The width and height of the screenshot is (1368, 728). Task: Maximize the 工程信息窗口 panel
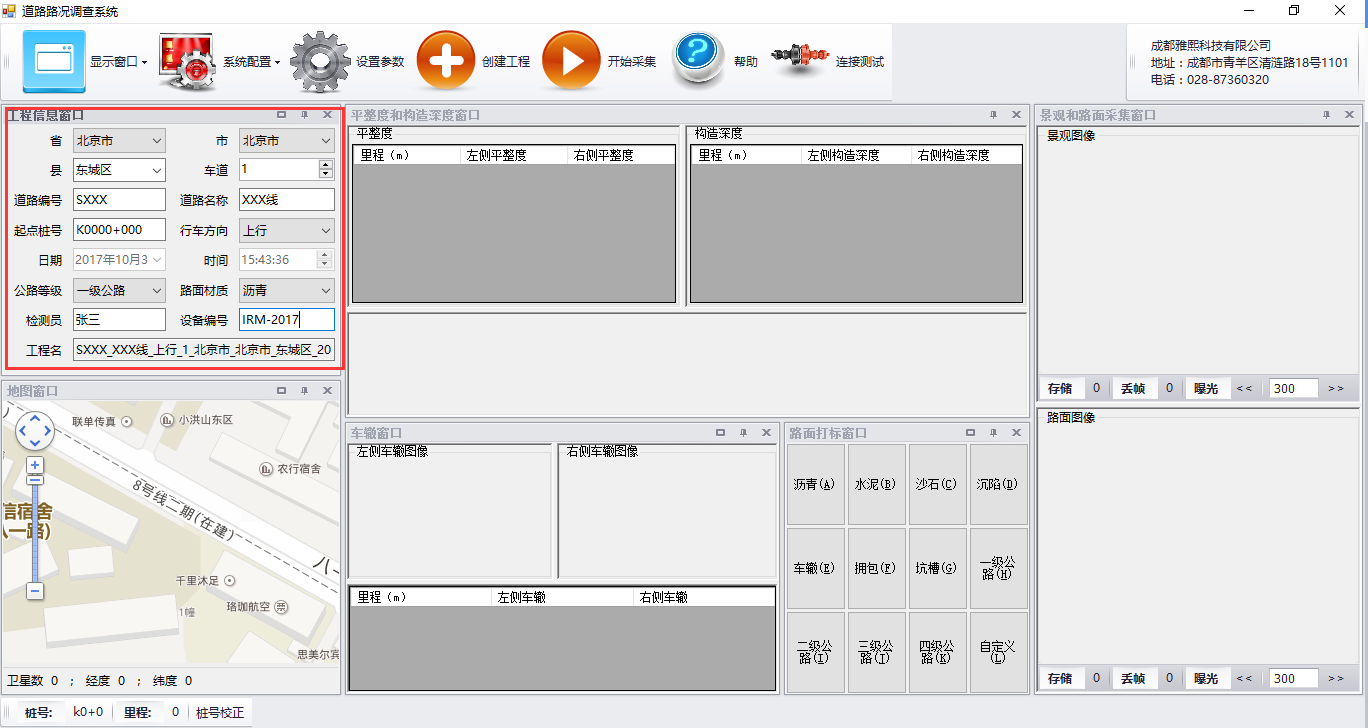282,115
